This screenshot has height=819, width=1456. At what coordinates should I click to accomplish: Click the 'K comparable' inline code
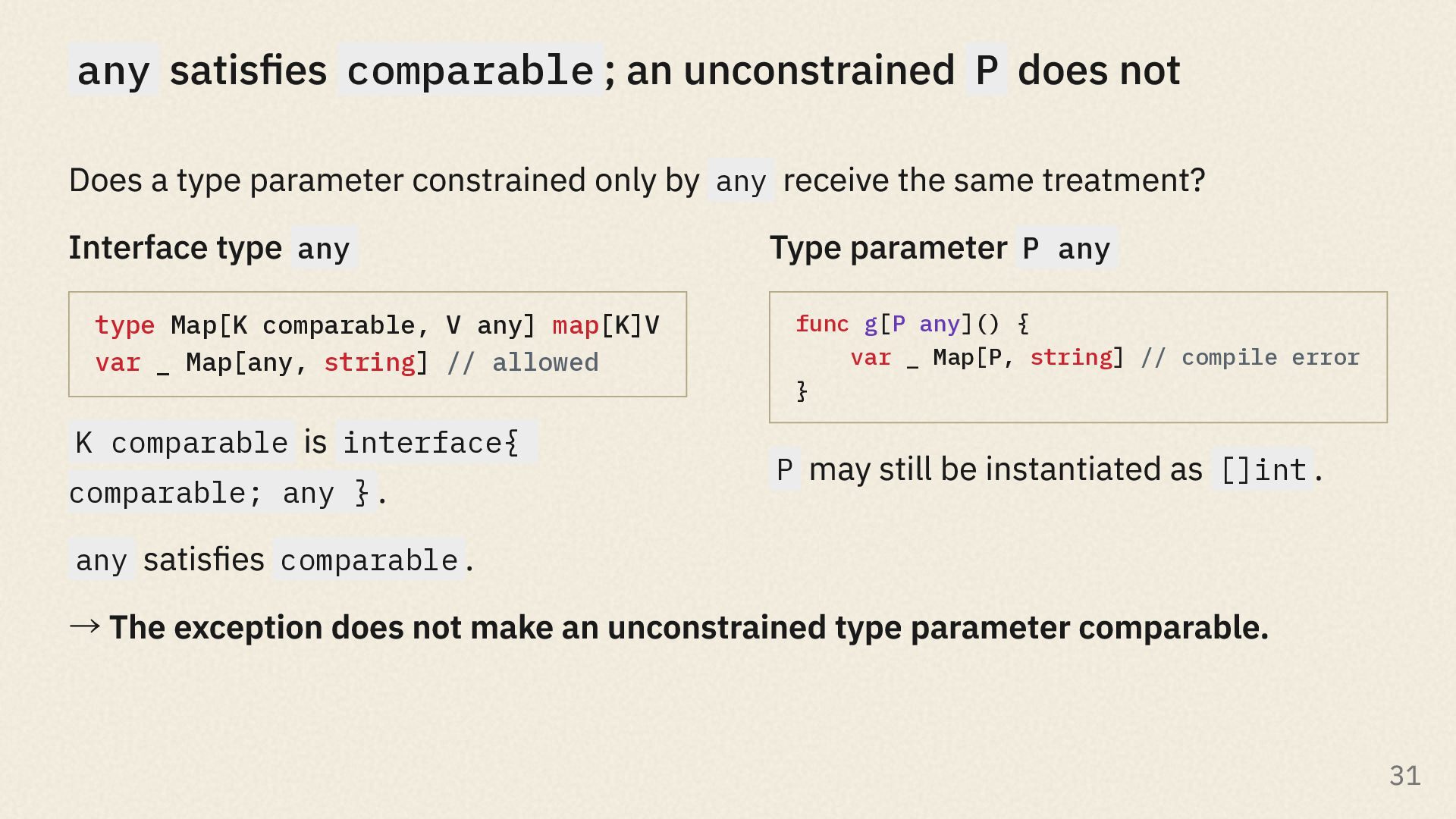pos(182,443)
